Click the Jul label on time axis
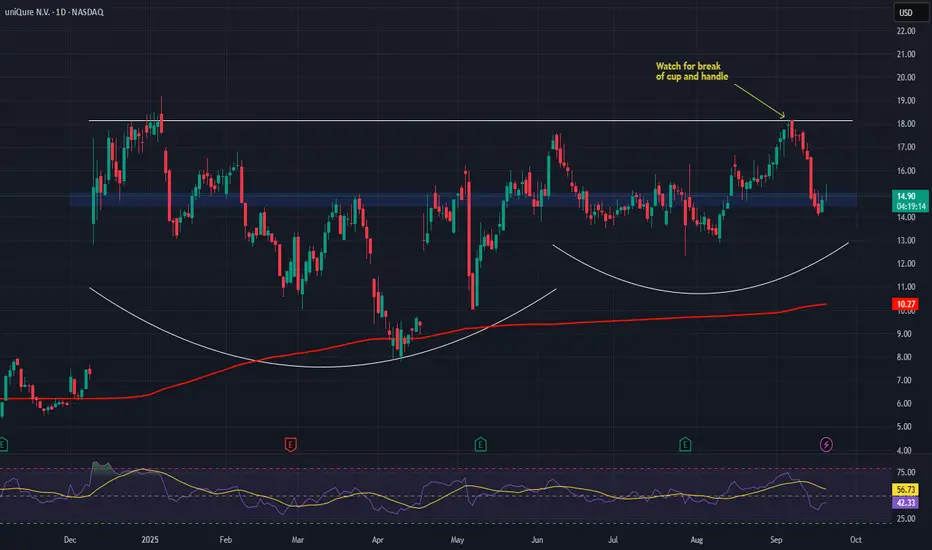This screenshot has width=932, height=550. (x=613, y=540)
